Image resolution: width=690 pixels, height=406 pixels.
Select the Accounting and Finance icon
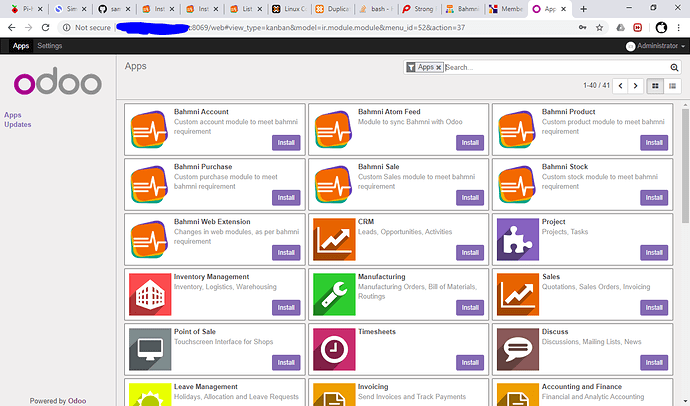pos(518,395)
